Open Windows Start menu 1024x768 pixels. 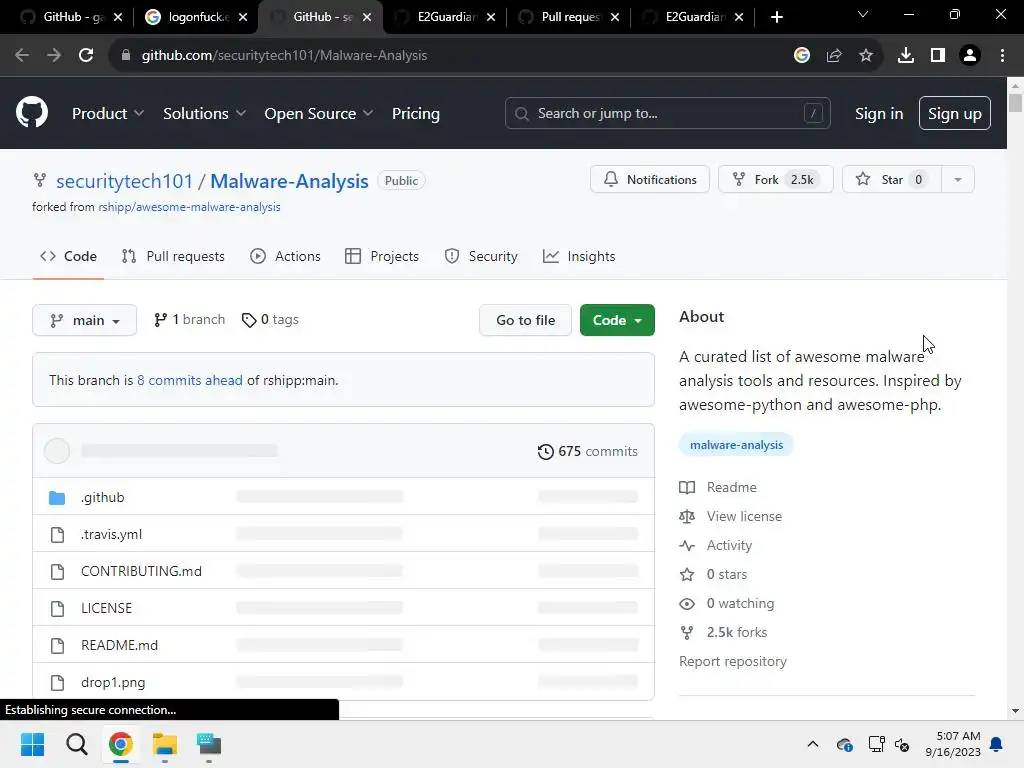[x=32, y=744]
